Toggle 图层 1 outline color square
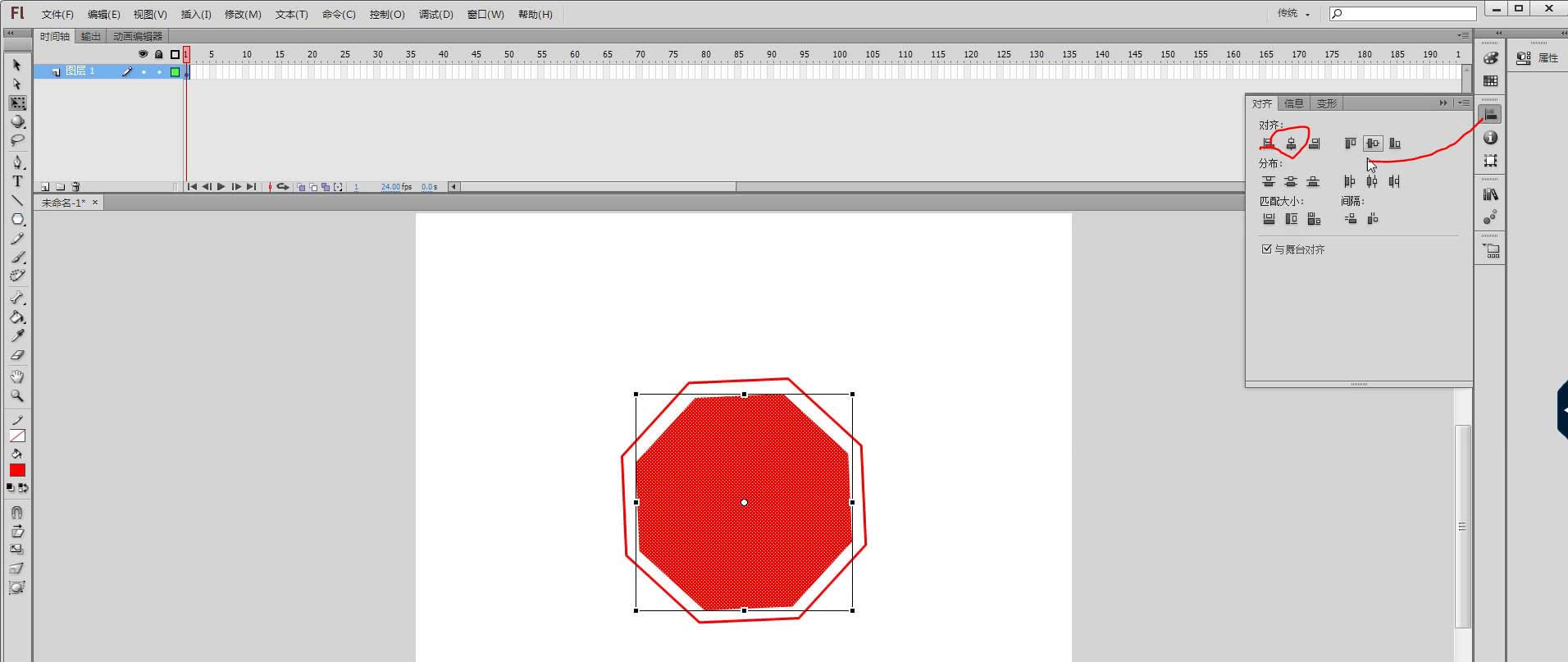This screenshot has height=662, width=1568. point(175,72)
